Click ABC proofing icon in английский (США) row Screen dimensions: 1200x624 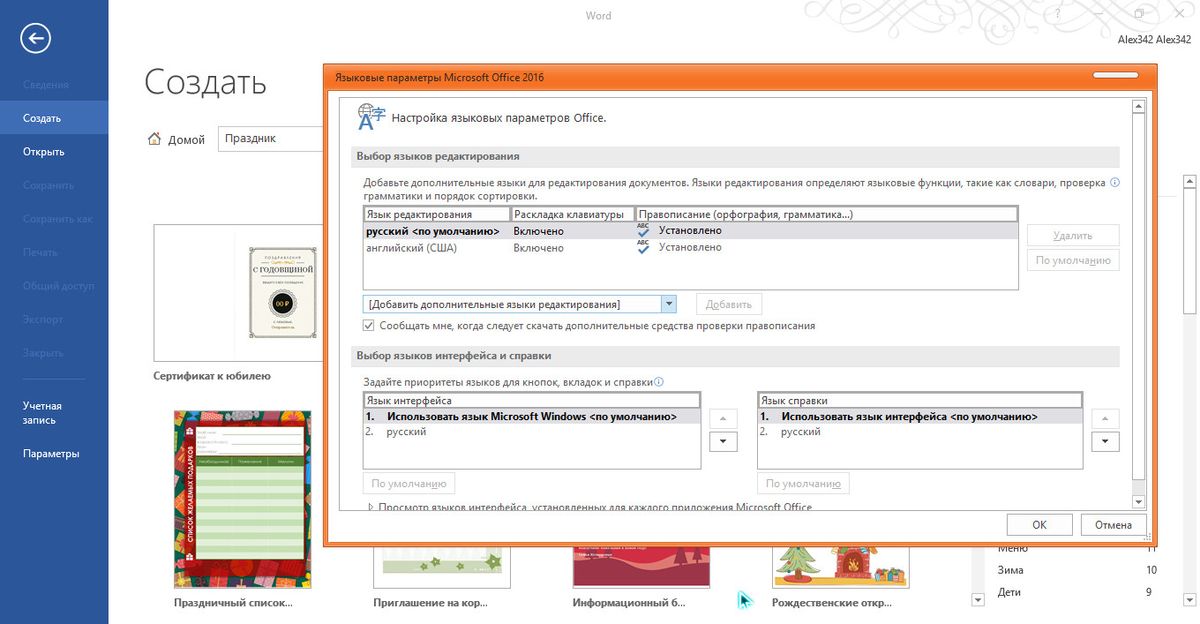[x=643, y=247]
